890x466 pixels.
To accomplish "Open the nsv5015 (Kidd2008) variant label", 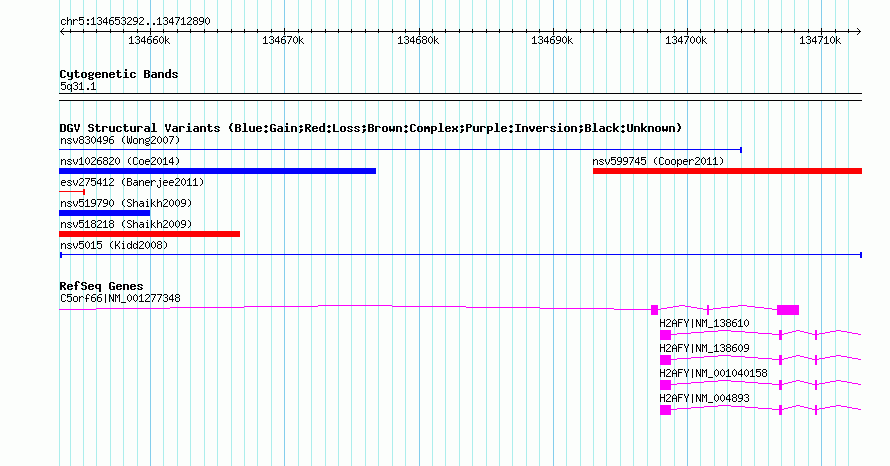I will pos(114,245).
